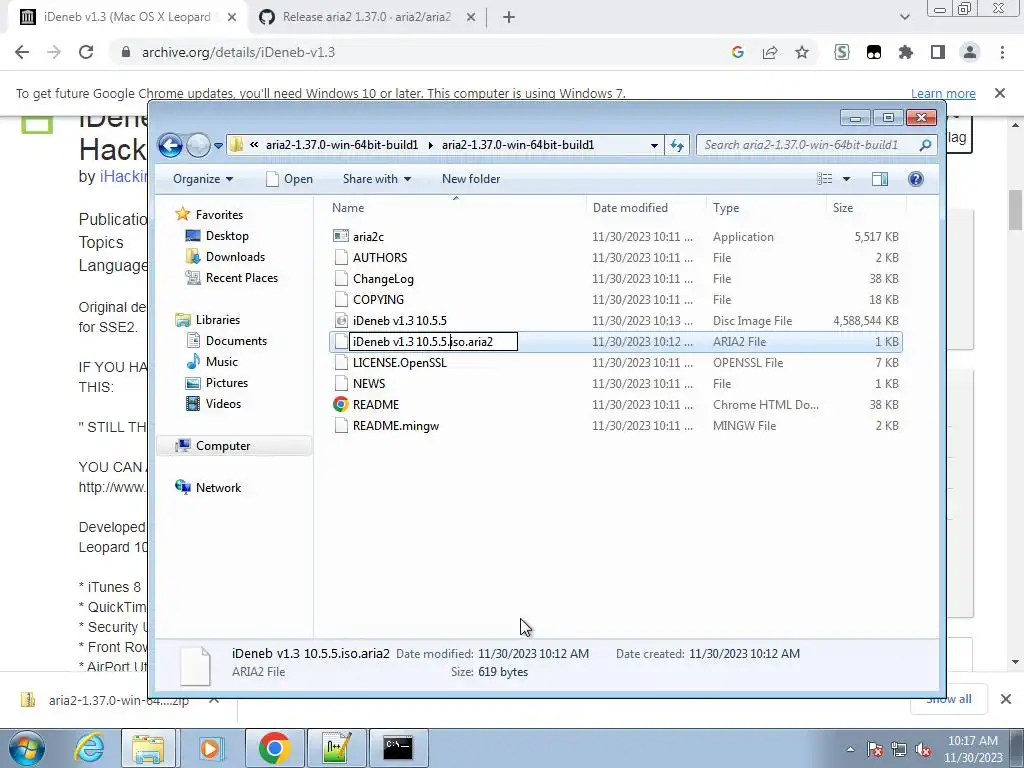Select the iDeneb v1.3 10.5.5 disc image

point(616,321)
